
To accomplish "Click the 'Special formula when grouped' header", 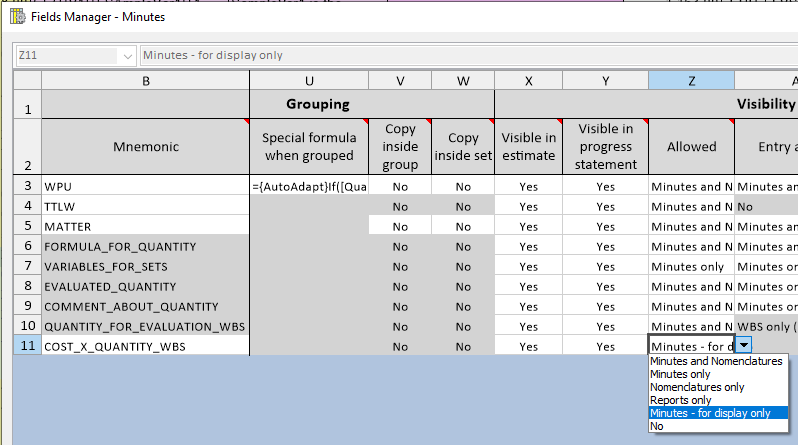I will [x=308, y=146].
